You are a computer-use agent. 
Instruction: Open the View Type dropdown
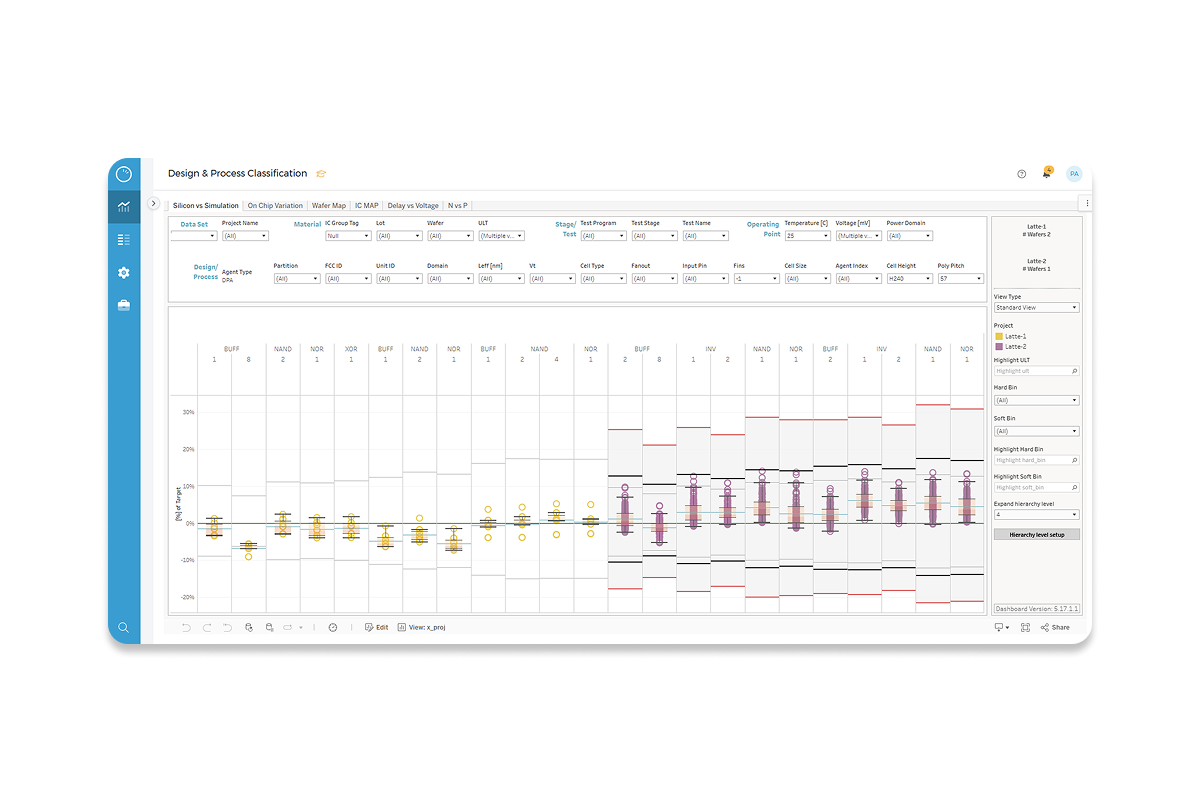point(1036,306)
